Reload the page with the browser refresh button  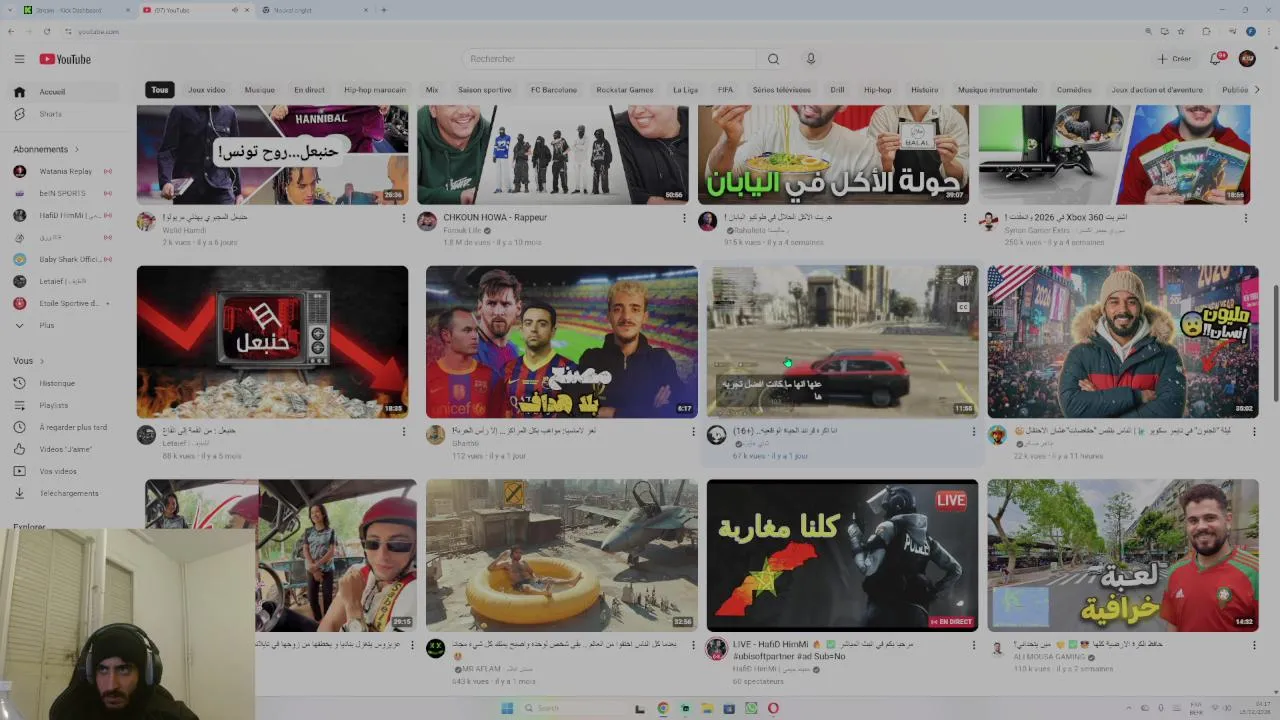pos(46,31)
